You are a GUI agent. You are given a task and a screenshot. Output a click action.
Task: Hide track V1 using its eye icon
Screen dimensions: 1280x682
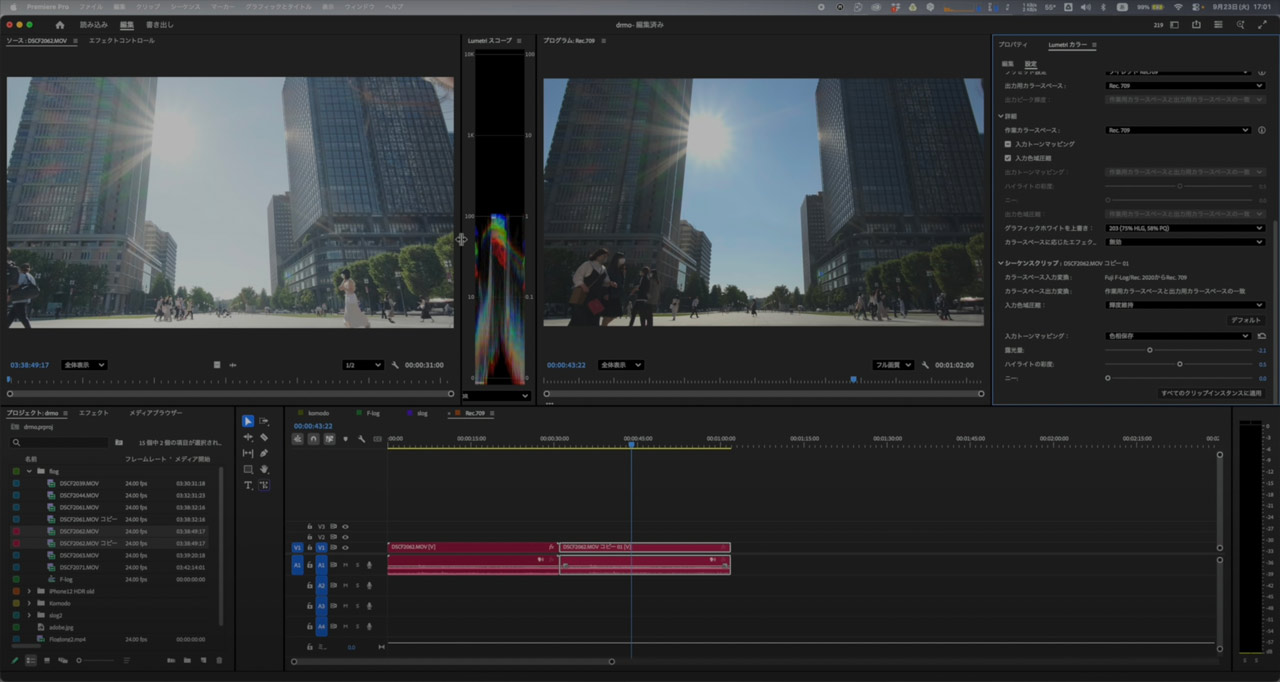346,548
